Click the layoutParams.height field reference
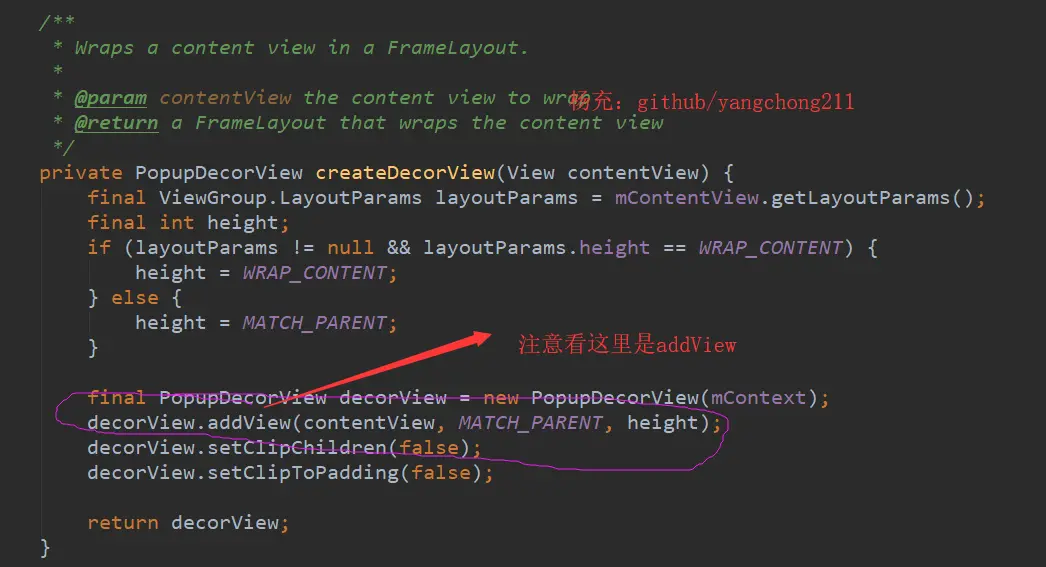Viewport: 1046px width, 567px height. tap(536, 248)
